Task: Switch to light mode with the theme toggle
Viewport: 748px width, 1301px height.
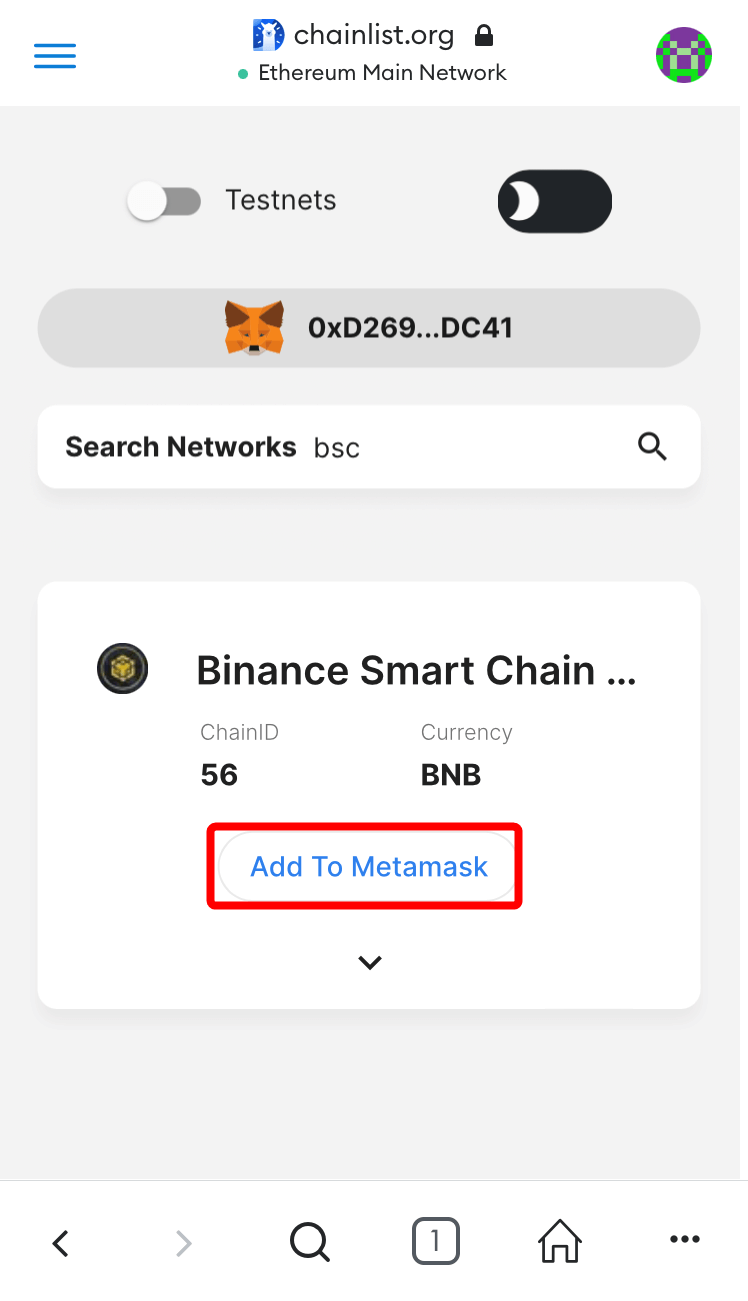Action: point(554,201)
